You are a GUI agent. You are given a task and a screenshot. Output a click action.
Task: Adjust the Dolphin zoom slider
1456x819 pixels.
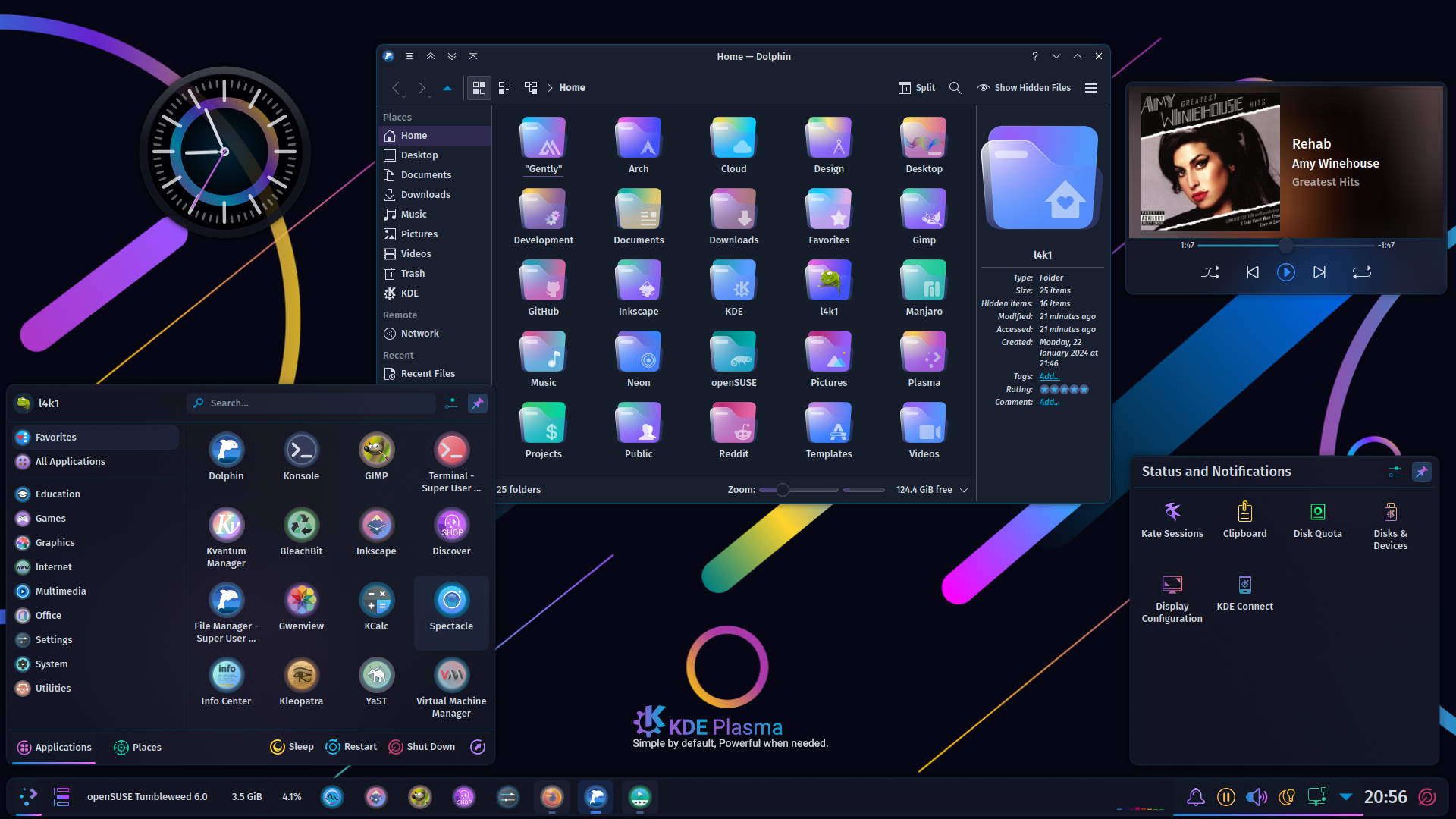799,490
